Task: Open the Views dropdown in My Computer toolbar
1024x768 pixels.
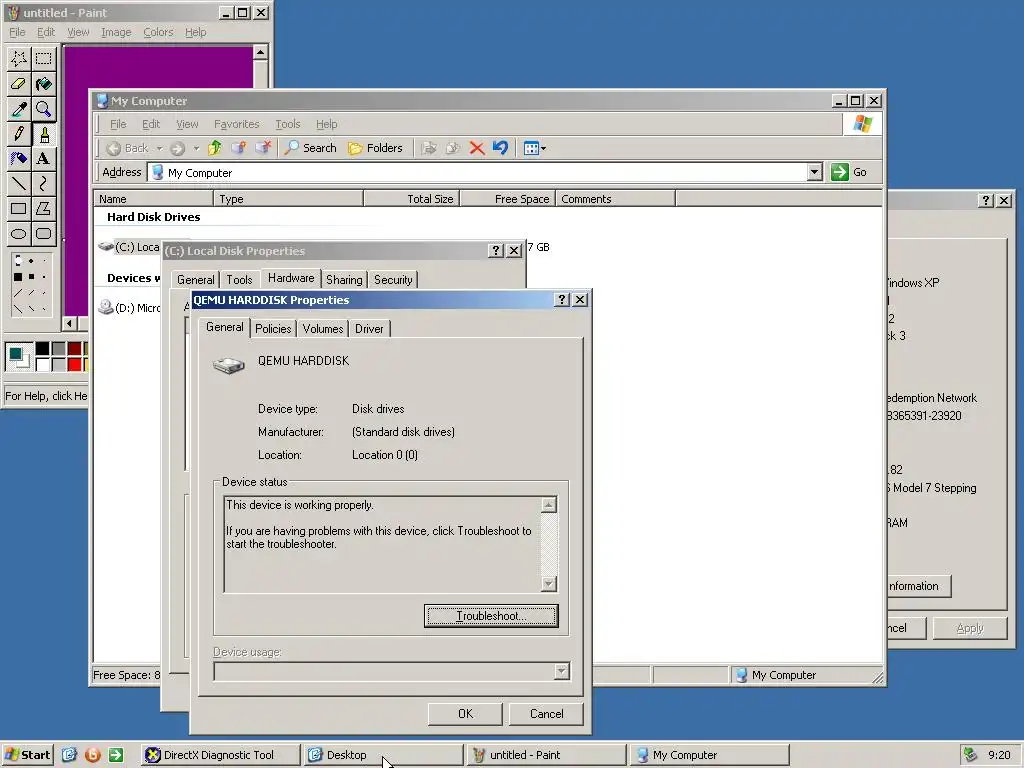Action: (535, 148)
